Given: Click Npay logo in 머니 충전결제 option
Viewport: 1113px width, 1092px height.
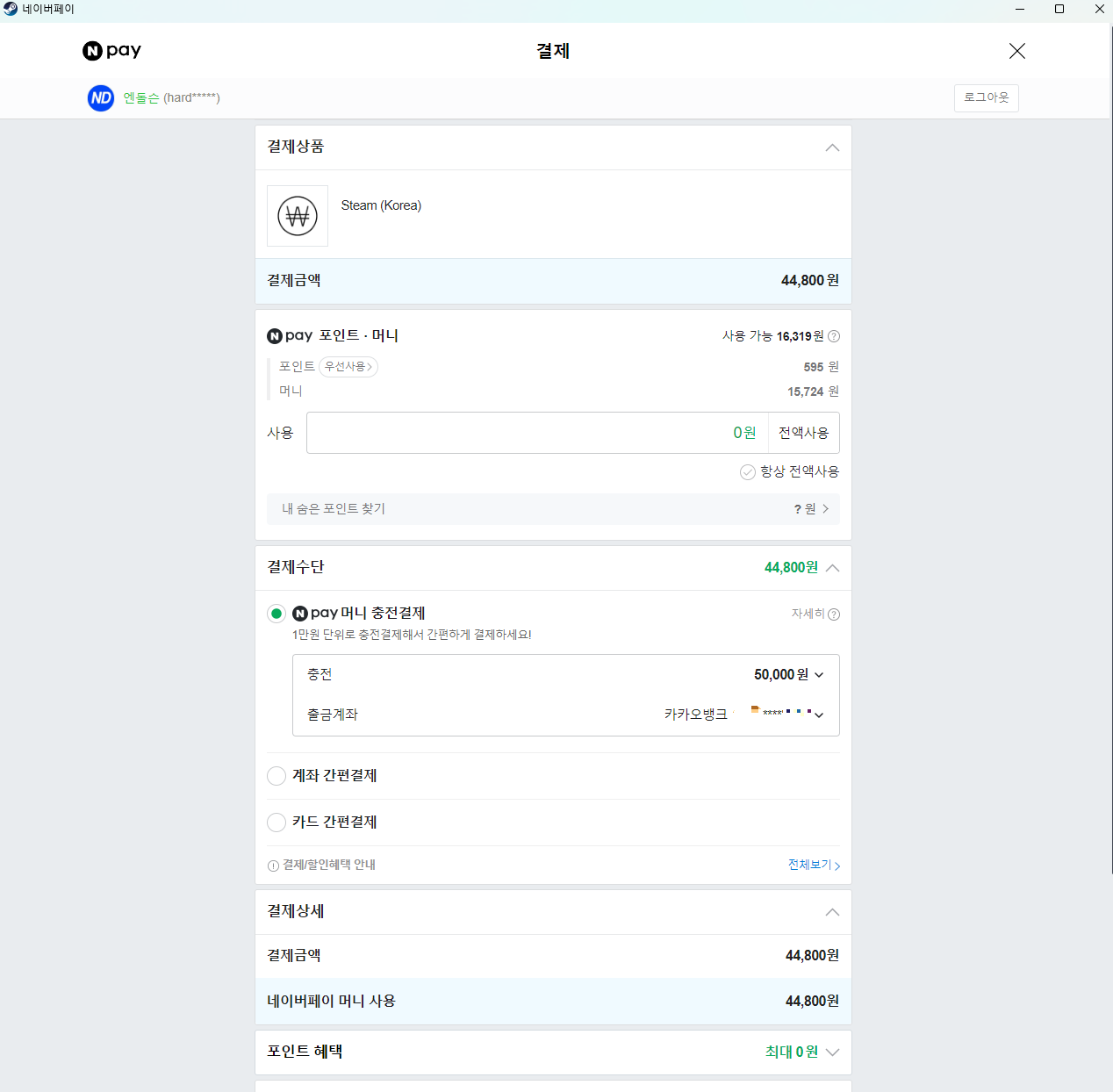Looking at the screenshot, I should (x=315, y=613).
